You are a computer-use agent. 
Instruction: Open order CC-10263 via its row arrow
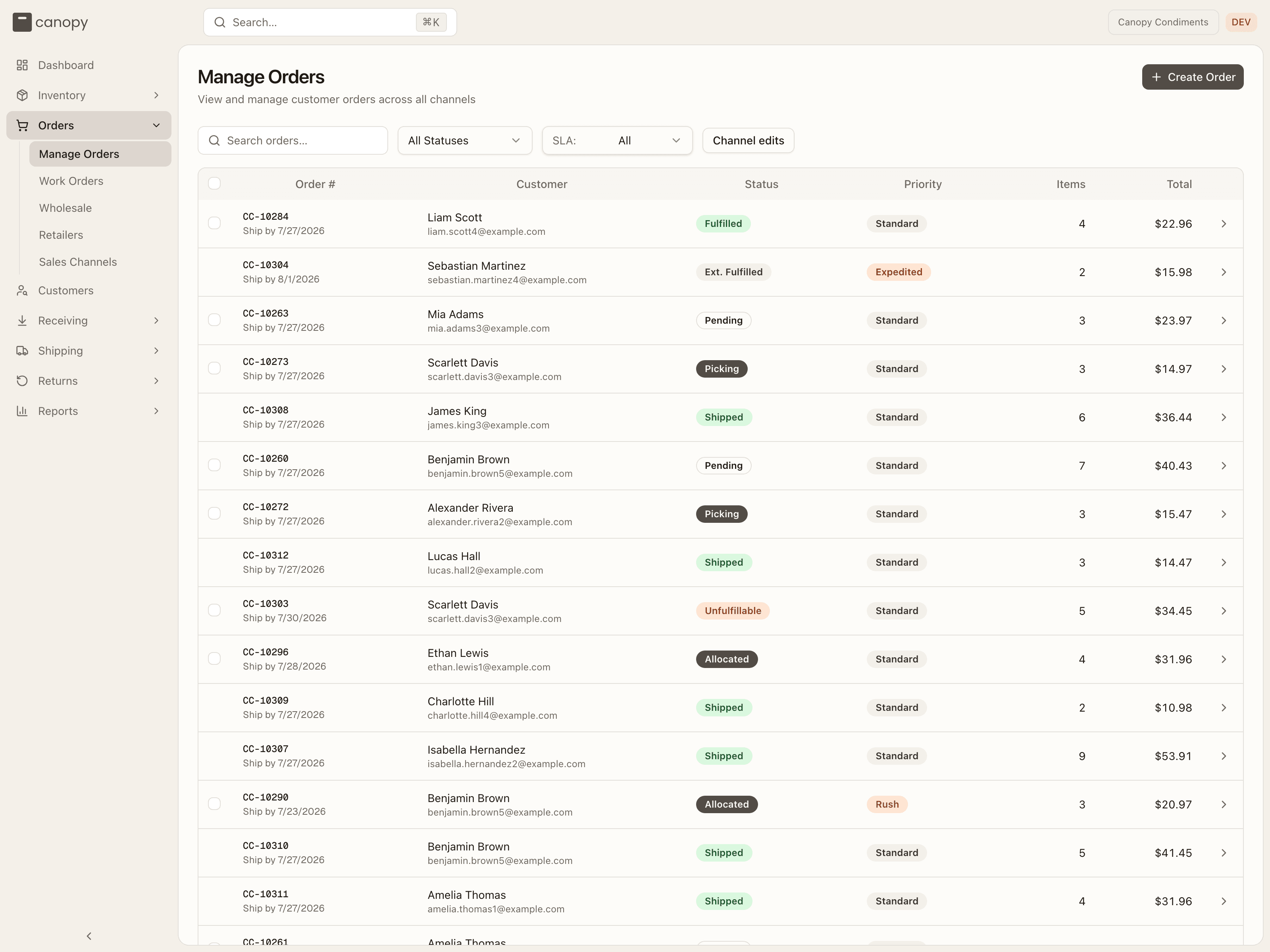[1224, 321]
